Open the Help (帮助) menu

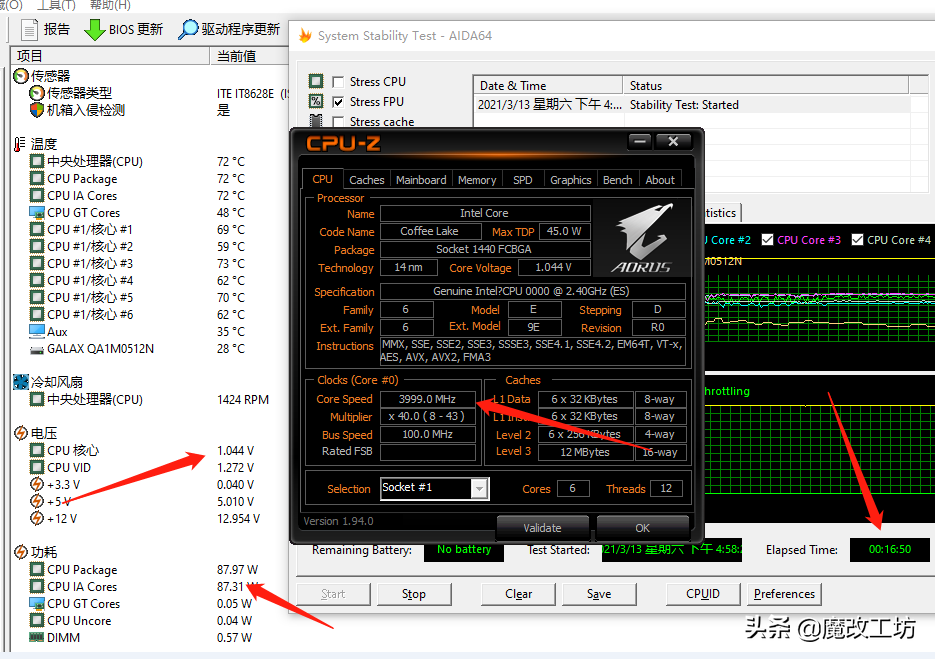tap(110, 5)
